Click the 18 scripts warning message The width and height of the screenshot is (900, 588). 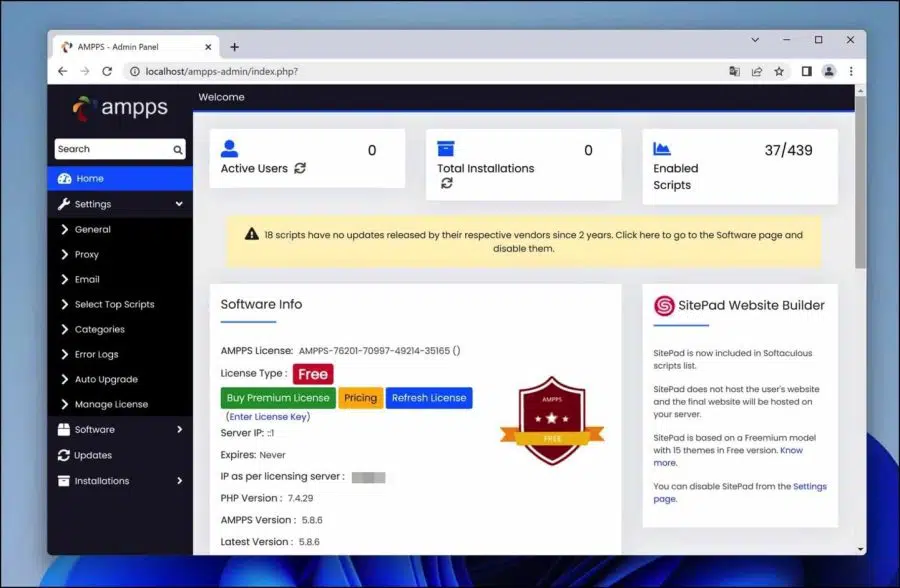(523, 242)
